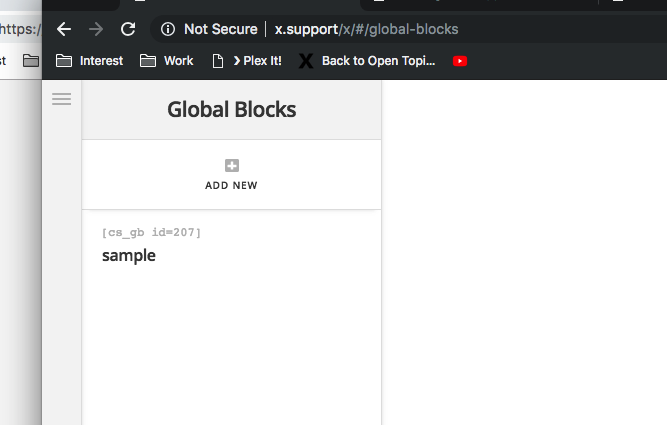Click the background window's https address bar
This screenshot has width=667, height=425.
(x=20, y=29)
